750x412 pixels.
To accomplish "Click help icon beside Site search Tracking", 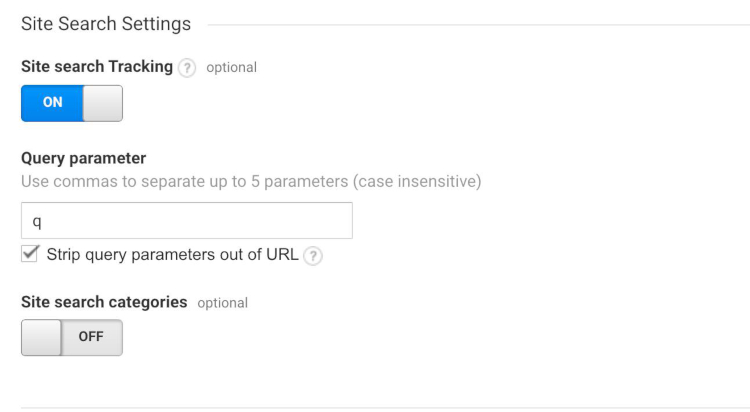I will pos(186,68).
